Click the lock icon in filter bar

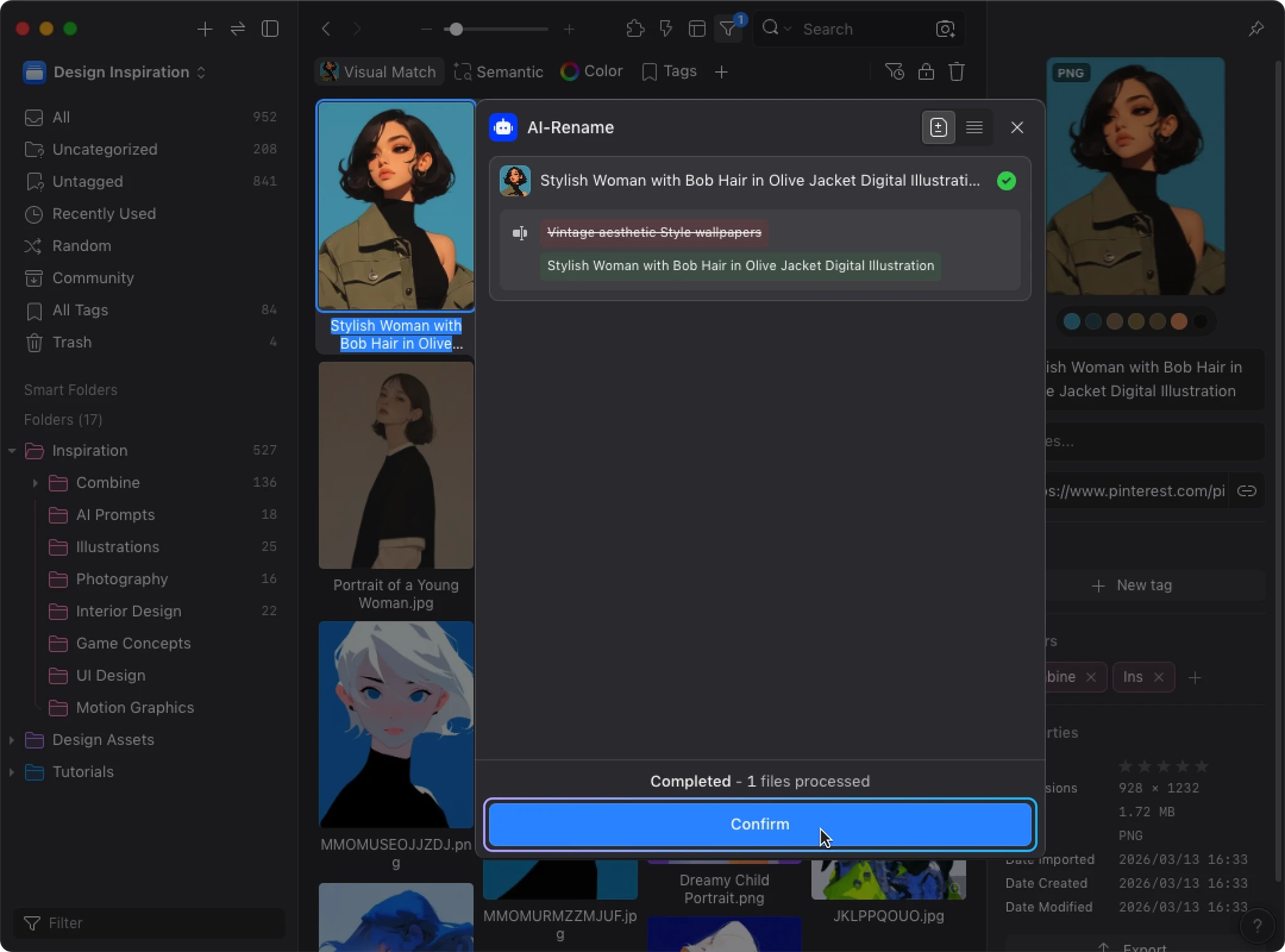[926, 72]
